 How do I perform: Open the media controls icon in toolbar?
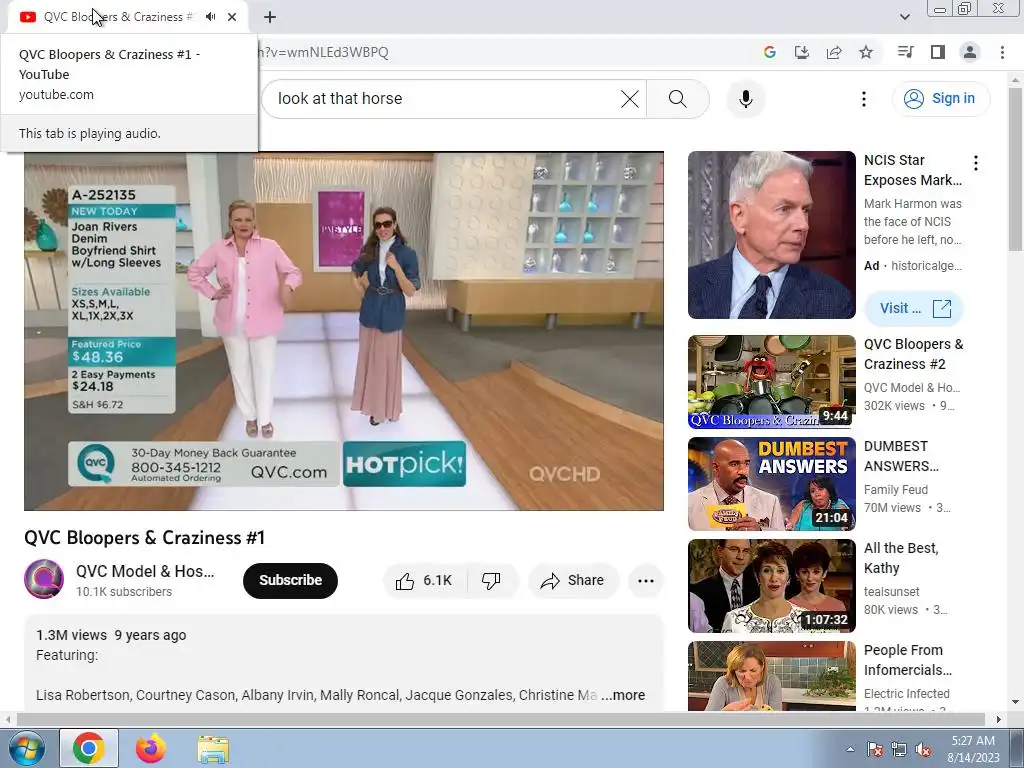(905, 52)
